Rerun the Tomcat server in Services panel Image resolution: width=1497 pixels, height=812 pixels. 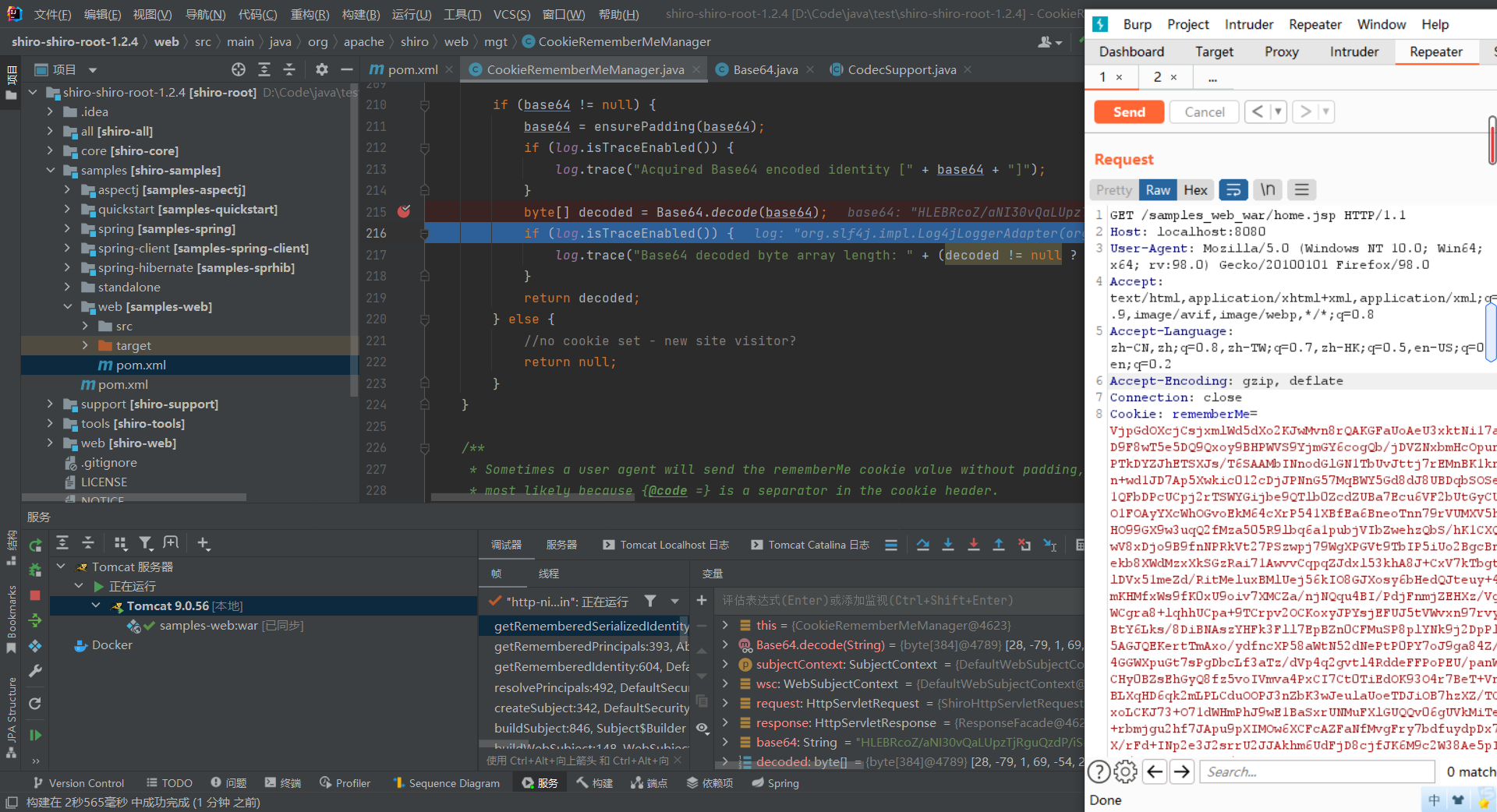point(35,545)
